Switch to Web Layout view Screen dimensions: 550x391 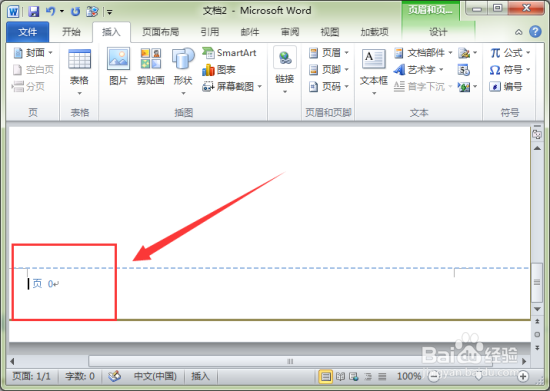[x=354, y=377]
